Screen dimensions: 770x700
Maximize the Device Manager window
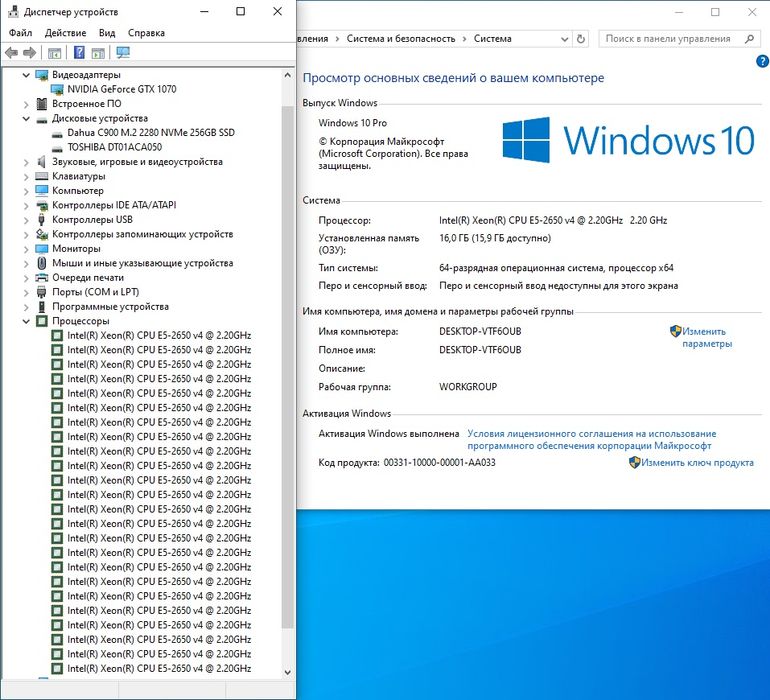click(x=241, y=11)
